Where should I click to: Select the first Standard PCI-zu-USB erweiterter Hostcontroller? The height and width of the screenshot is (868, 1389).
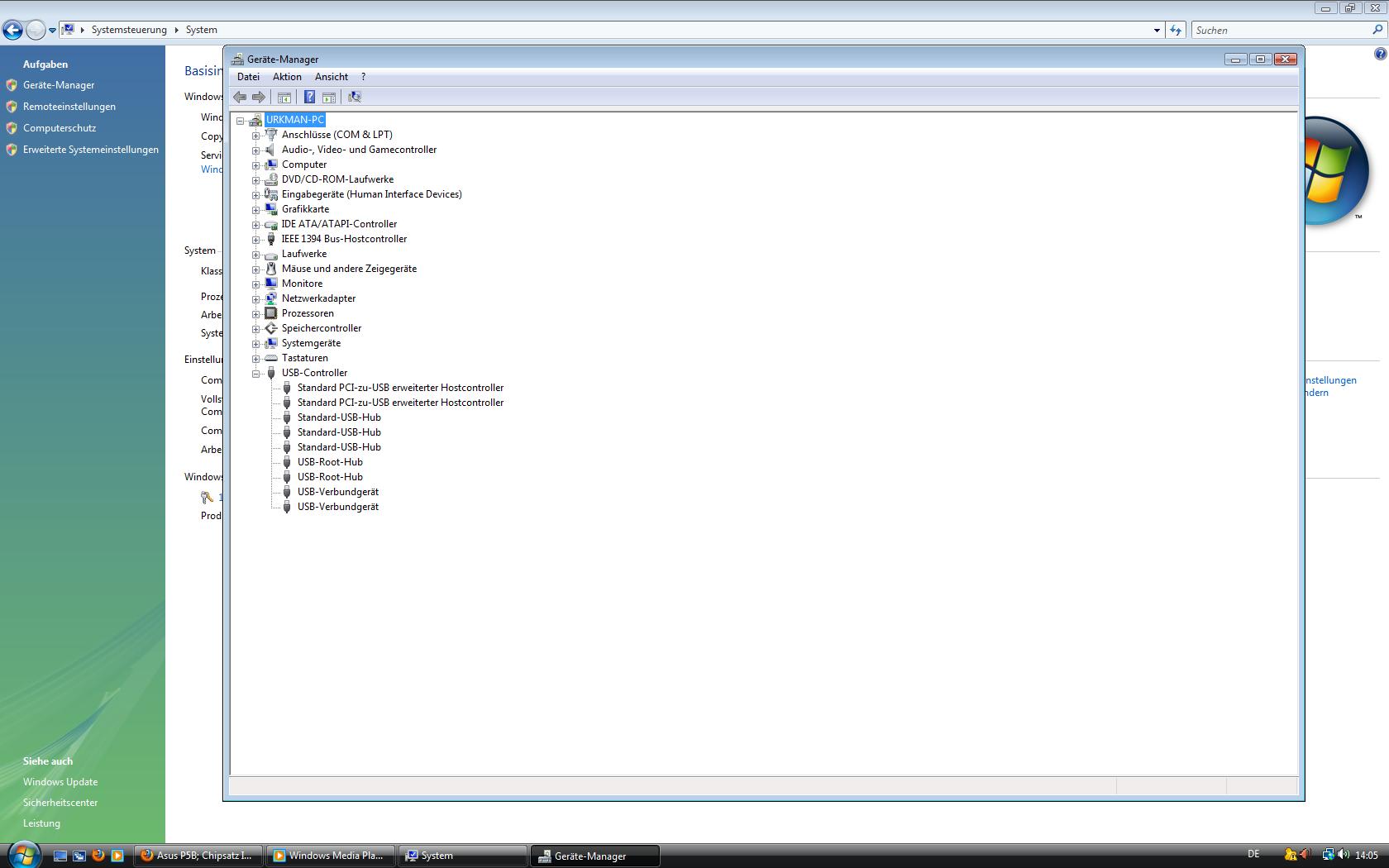pos(400,388)
